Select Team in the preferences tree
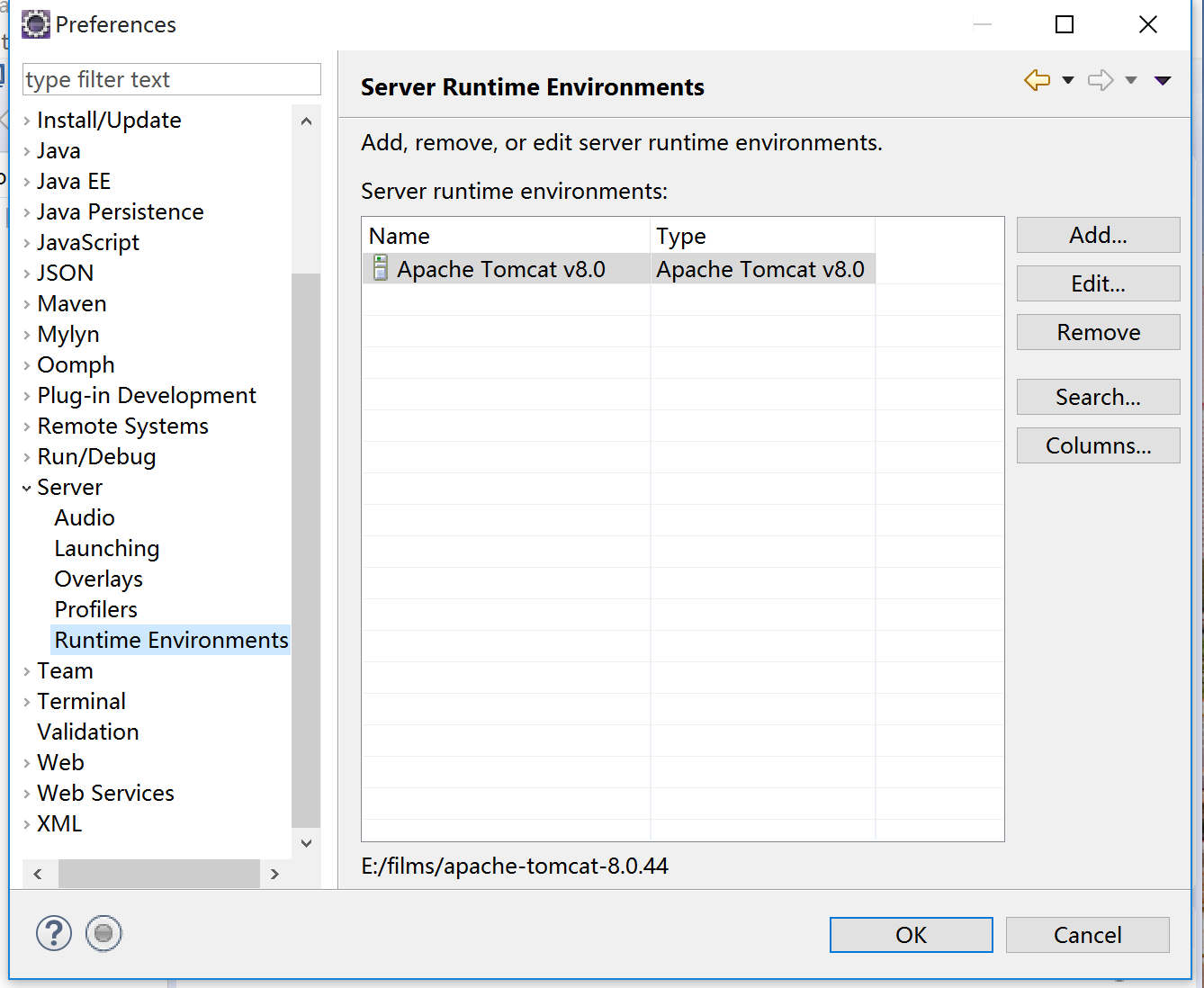This screenshot has width=1204, height=988. [x=65, y=670]
